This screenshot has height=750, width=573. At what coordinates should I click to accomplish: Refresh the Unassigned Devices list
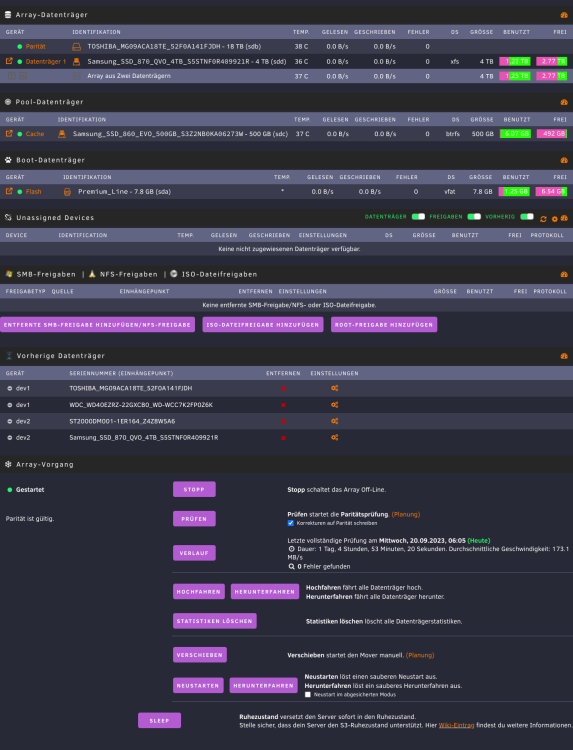(x=543, y=219)
